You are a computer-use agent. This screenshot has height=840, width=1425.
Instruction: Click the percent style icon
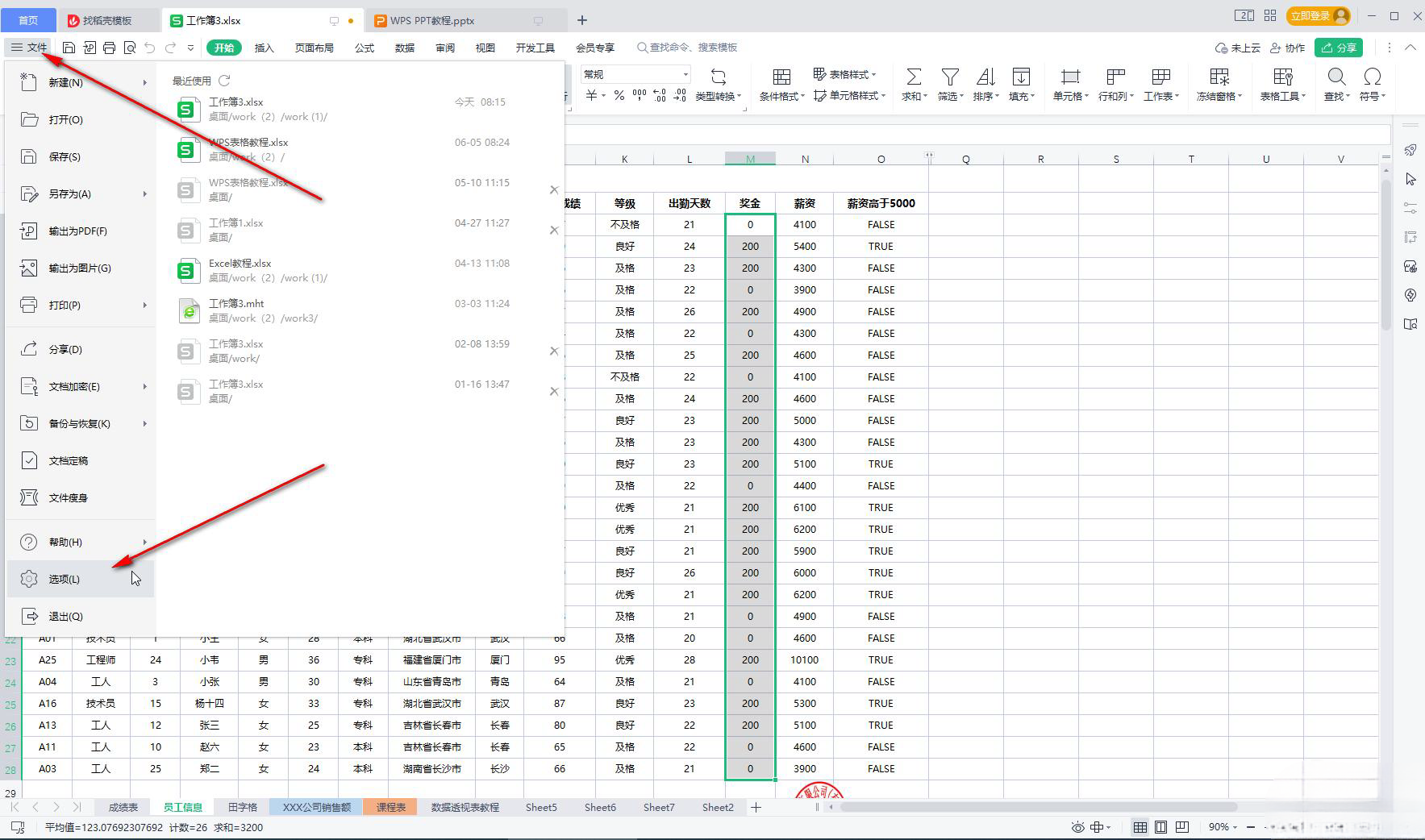click(x=619, y=96)
